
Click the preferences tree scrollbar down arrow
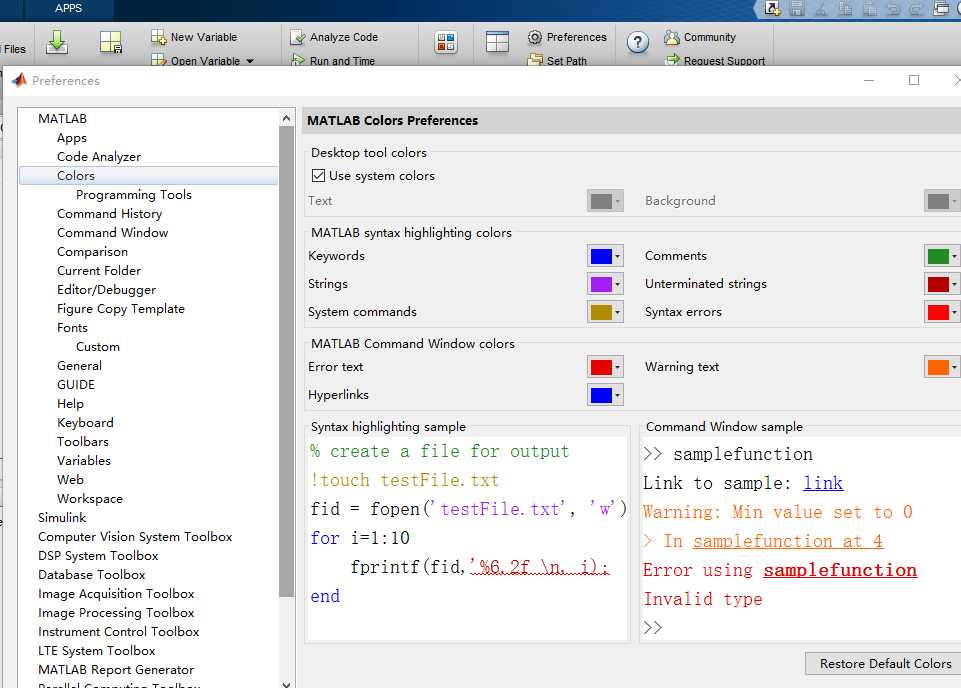286,684
